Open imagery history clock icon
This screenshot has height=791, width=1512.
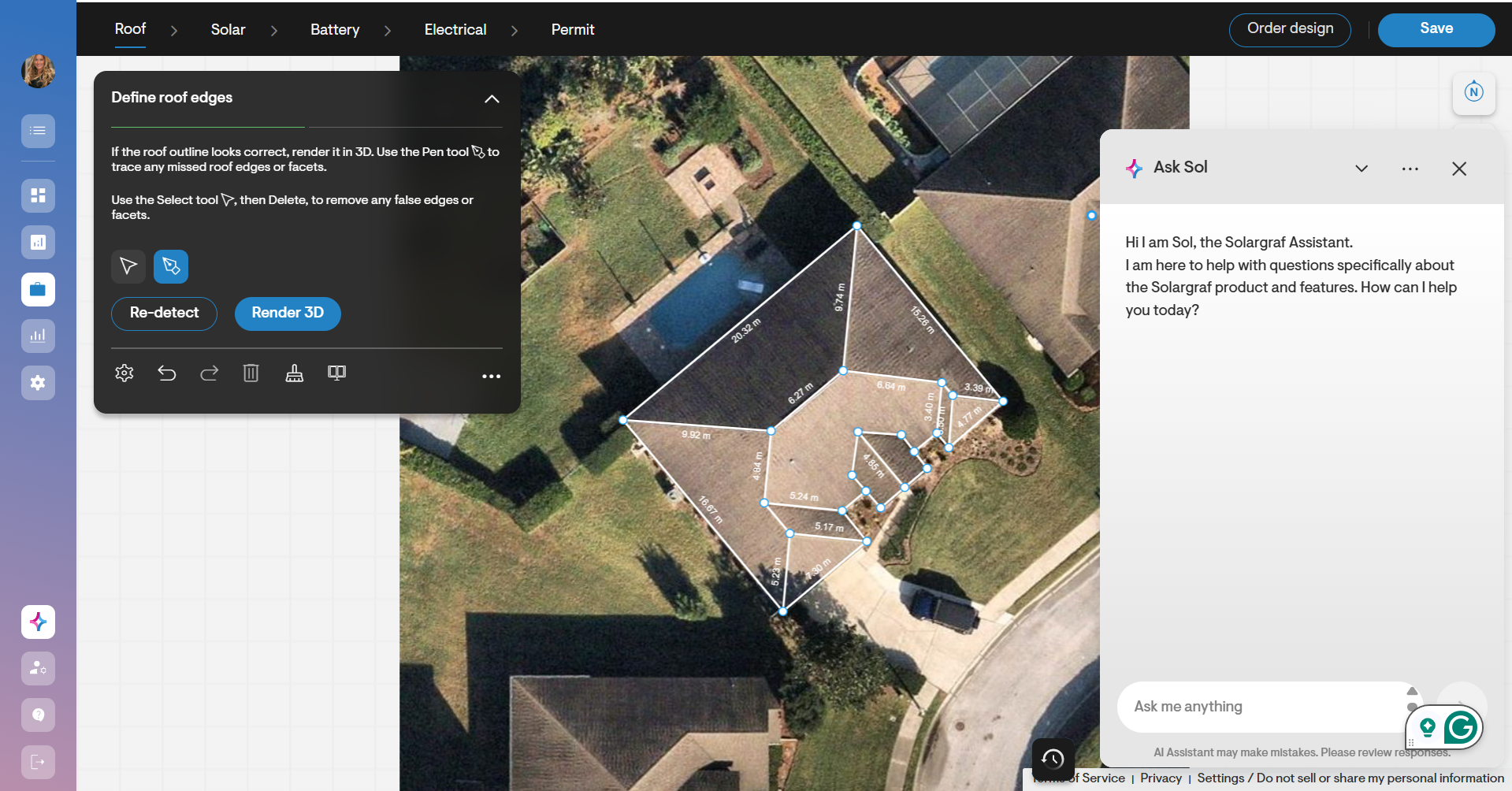point(1053,759)
